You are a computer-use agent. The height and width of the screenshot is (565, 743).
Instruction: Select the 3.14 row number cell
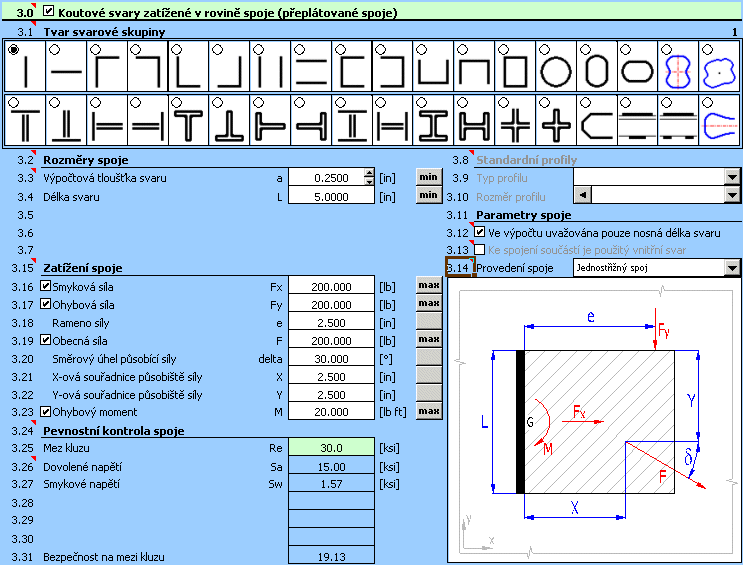pyautogui.click(x=459, y=268)
